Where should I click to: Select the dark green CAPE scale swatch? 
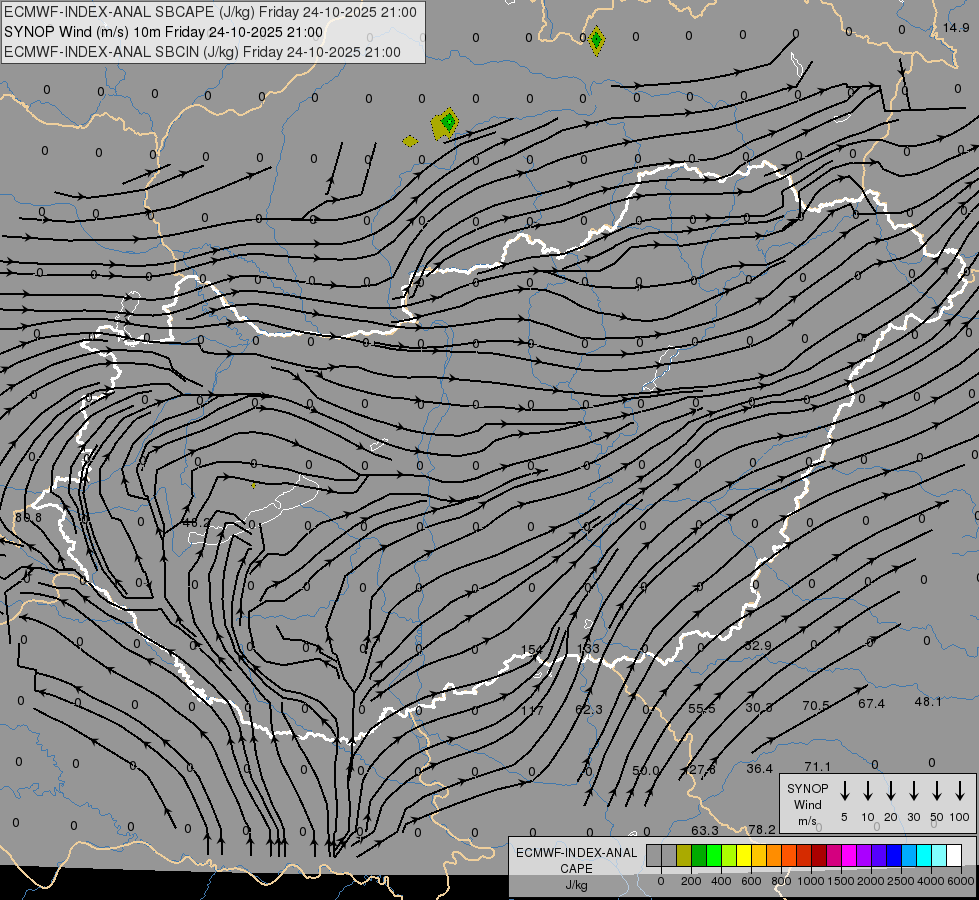pyautogui.click(x=699, y=855)
